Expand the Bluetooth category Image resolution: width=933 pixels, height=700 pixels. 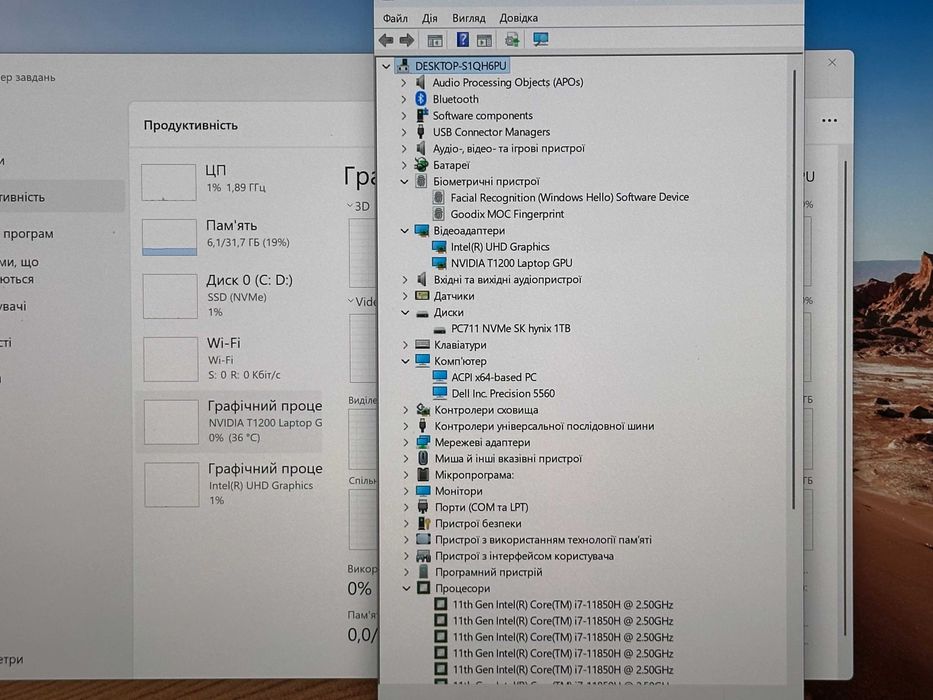(404, 99)
